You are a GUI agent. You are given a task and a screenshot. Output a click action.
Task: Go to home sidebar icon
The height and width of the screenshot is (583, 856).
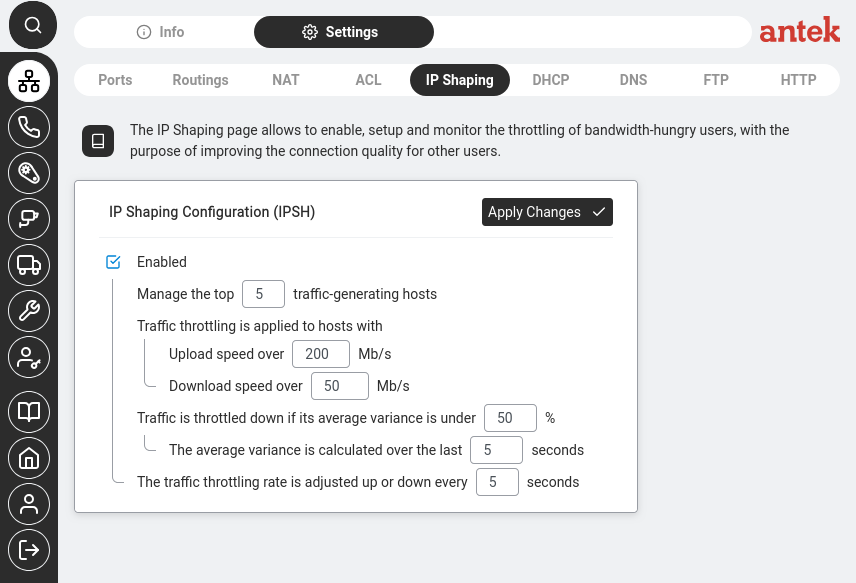click(x=29, y=458)
